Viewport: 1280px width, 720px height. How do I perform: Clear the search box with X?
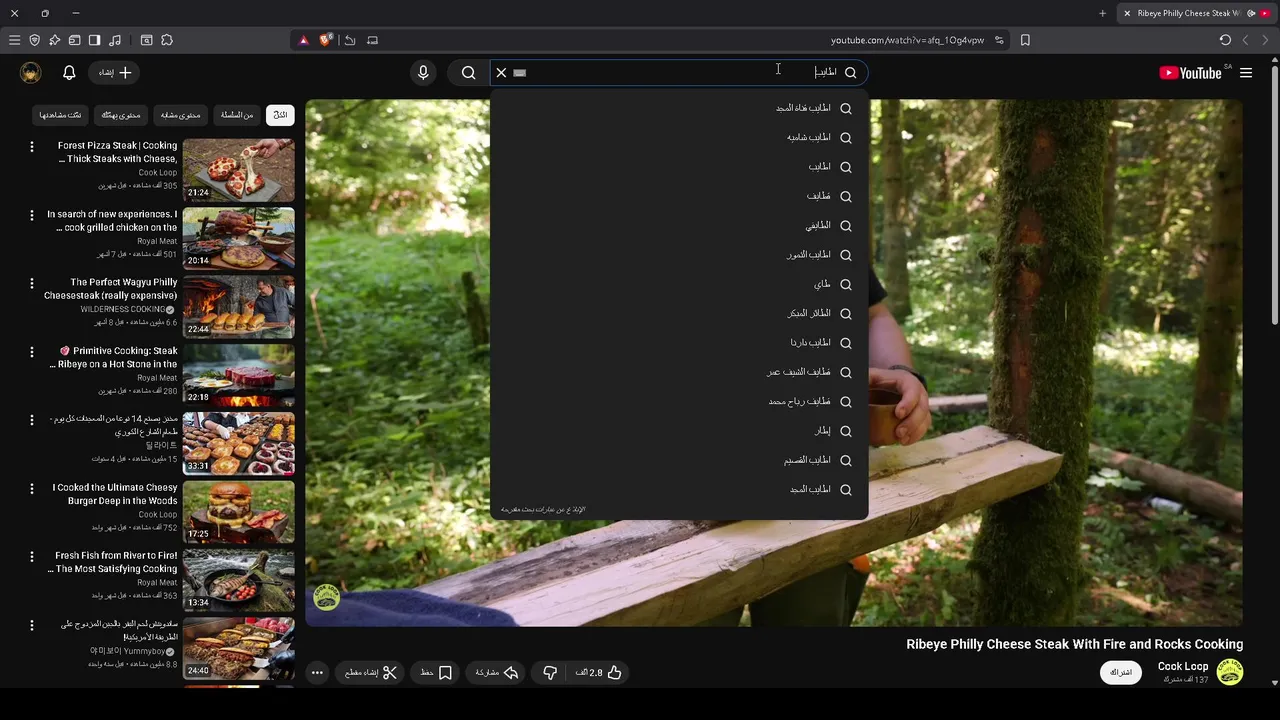pos(501,72)
